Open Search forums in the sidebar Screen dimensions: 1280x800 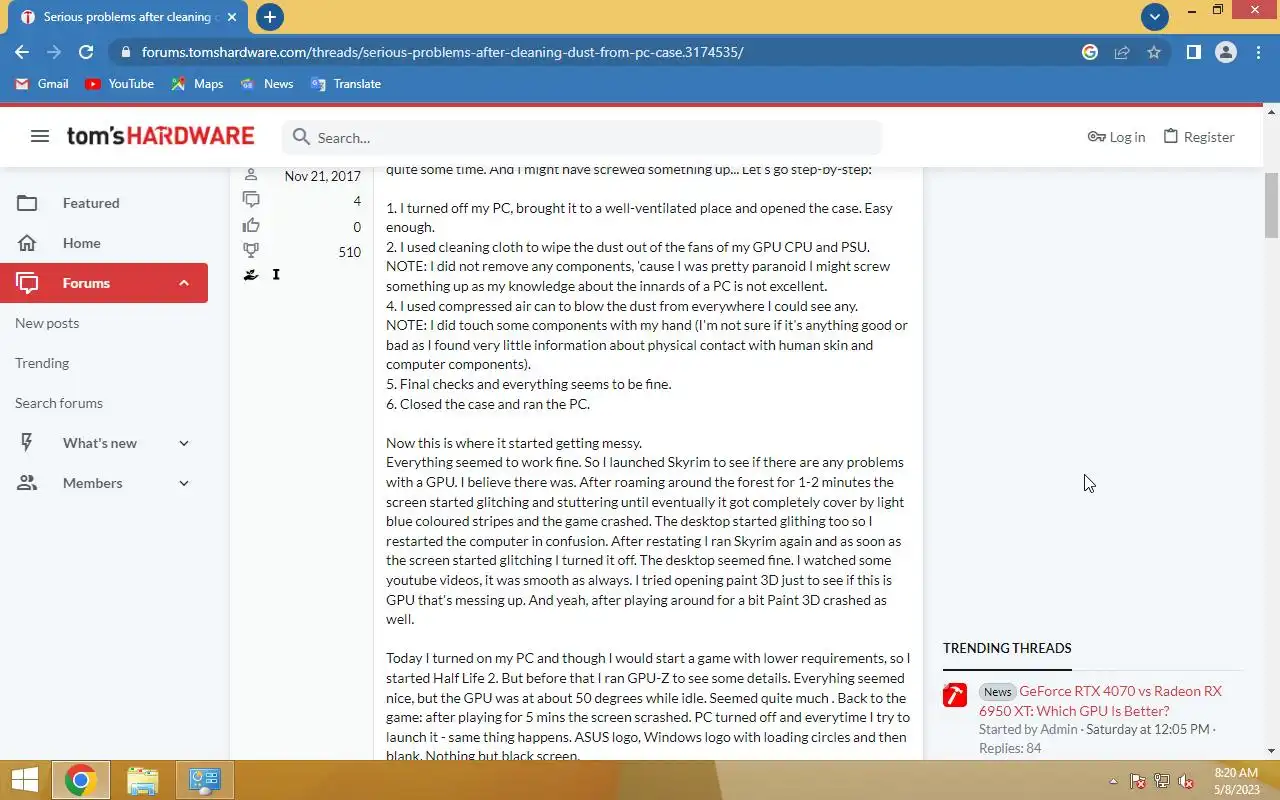pos(59,403)
